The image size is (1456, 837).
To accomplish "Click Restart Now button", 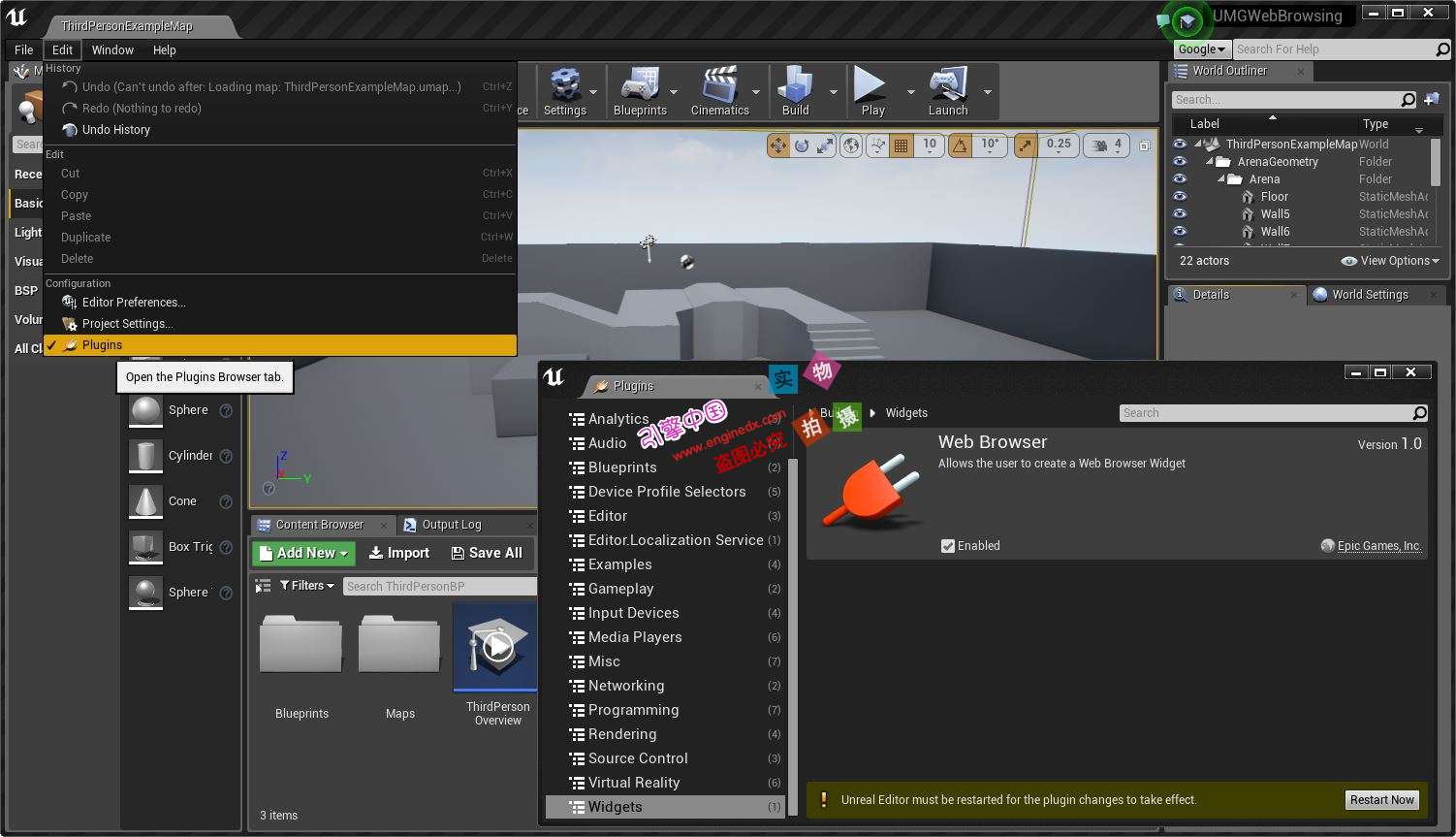I will [1382, 800].
